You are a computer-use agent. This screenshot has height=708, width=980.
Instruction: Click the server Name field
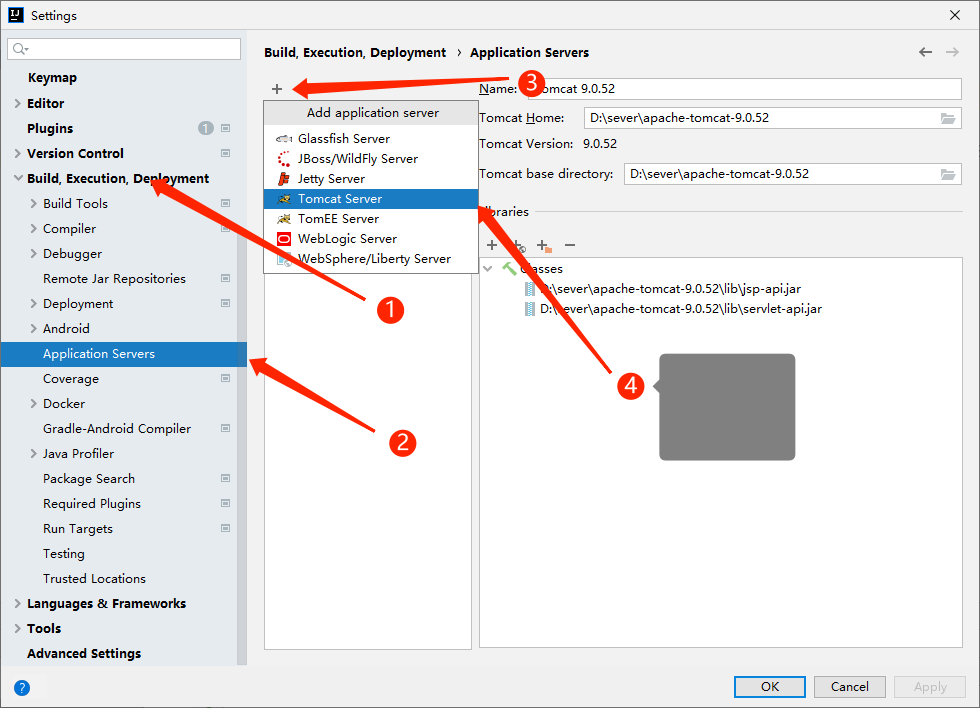click(x=744, y=89)
